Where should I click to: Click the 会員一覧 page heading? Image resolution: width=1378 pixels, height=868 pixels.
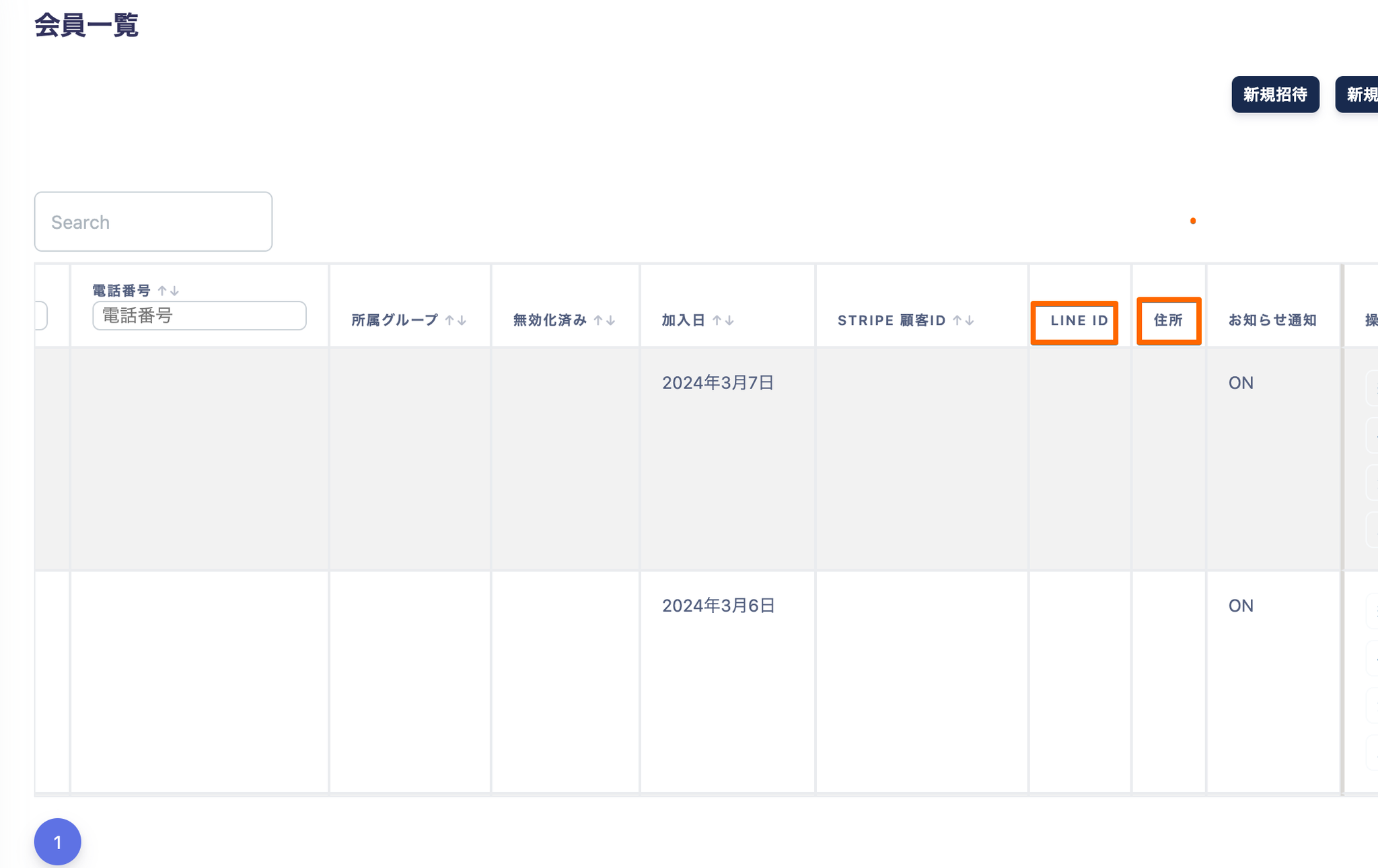[86, 26]
